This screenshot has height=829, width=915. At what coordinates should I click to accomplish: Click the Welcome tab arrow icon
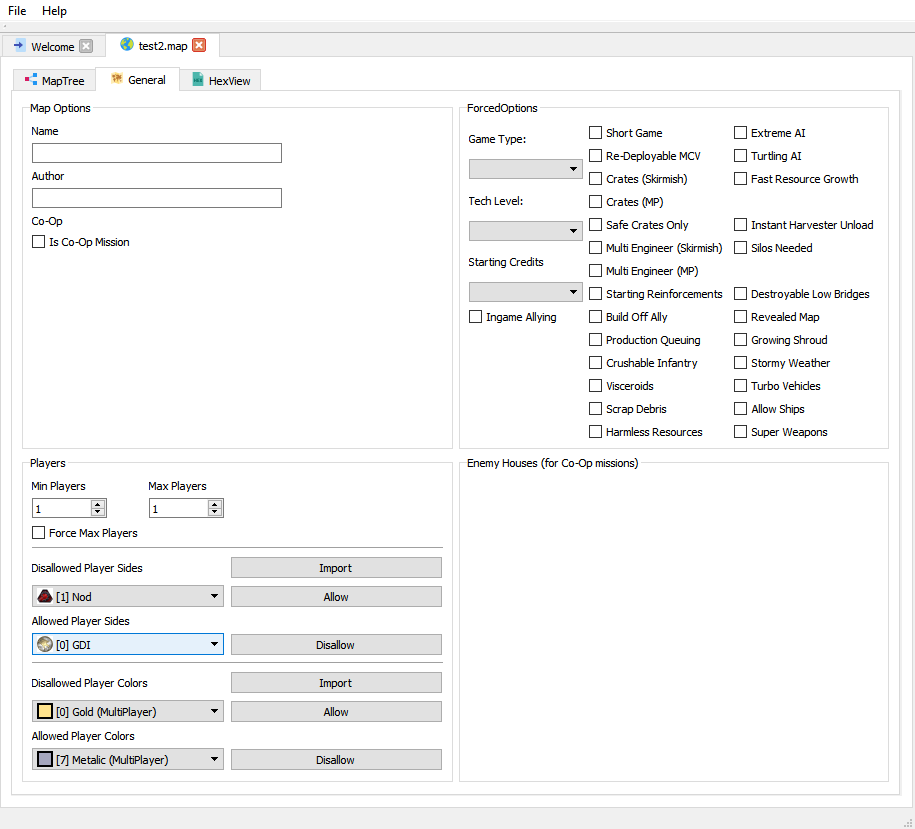(19, 46)
